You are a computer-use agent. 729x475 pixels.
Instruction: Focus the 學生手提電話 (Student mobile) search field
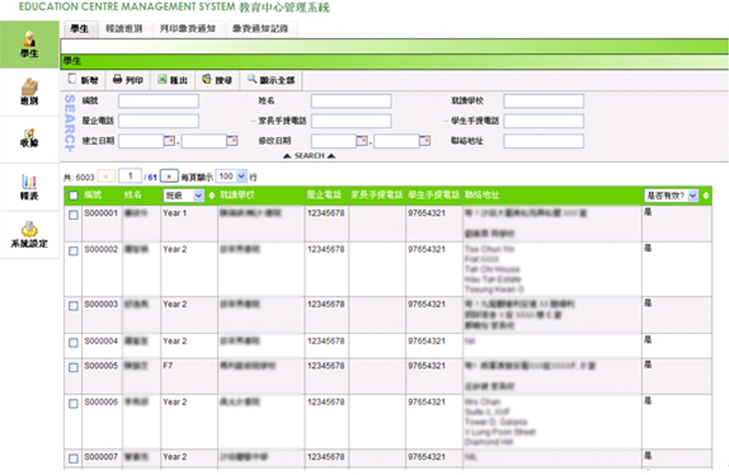(543, 121)
